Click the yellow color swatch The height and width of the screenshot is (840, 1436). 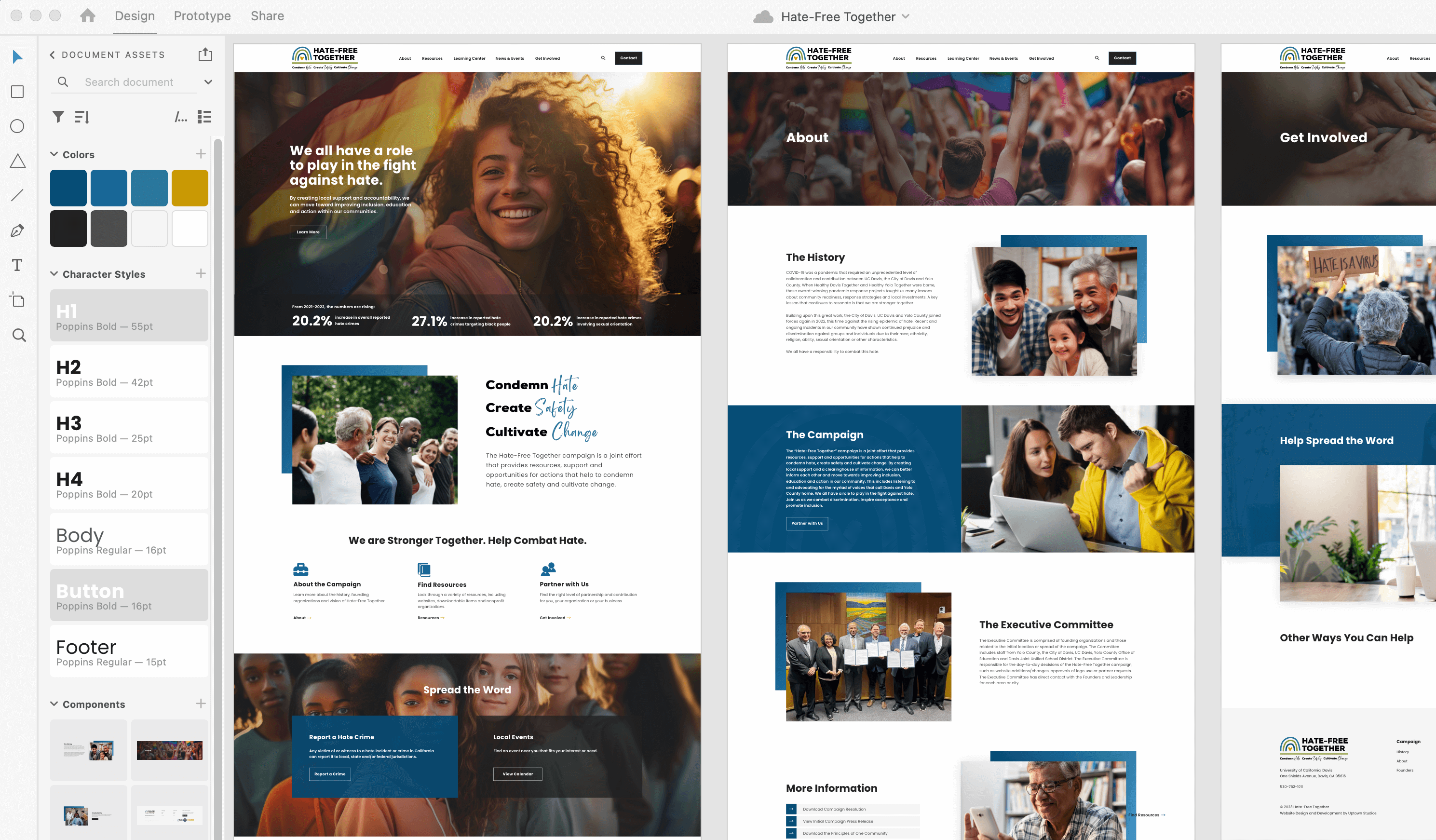(190, 188)
